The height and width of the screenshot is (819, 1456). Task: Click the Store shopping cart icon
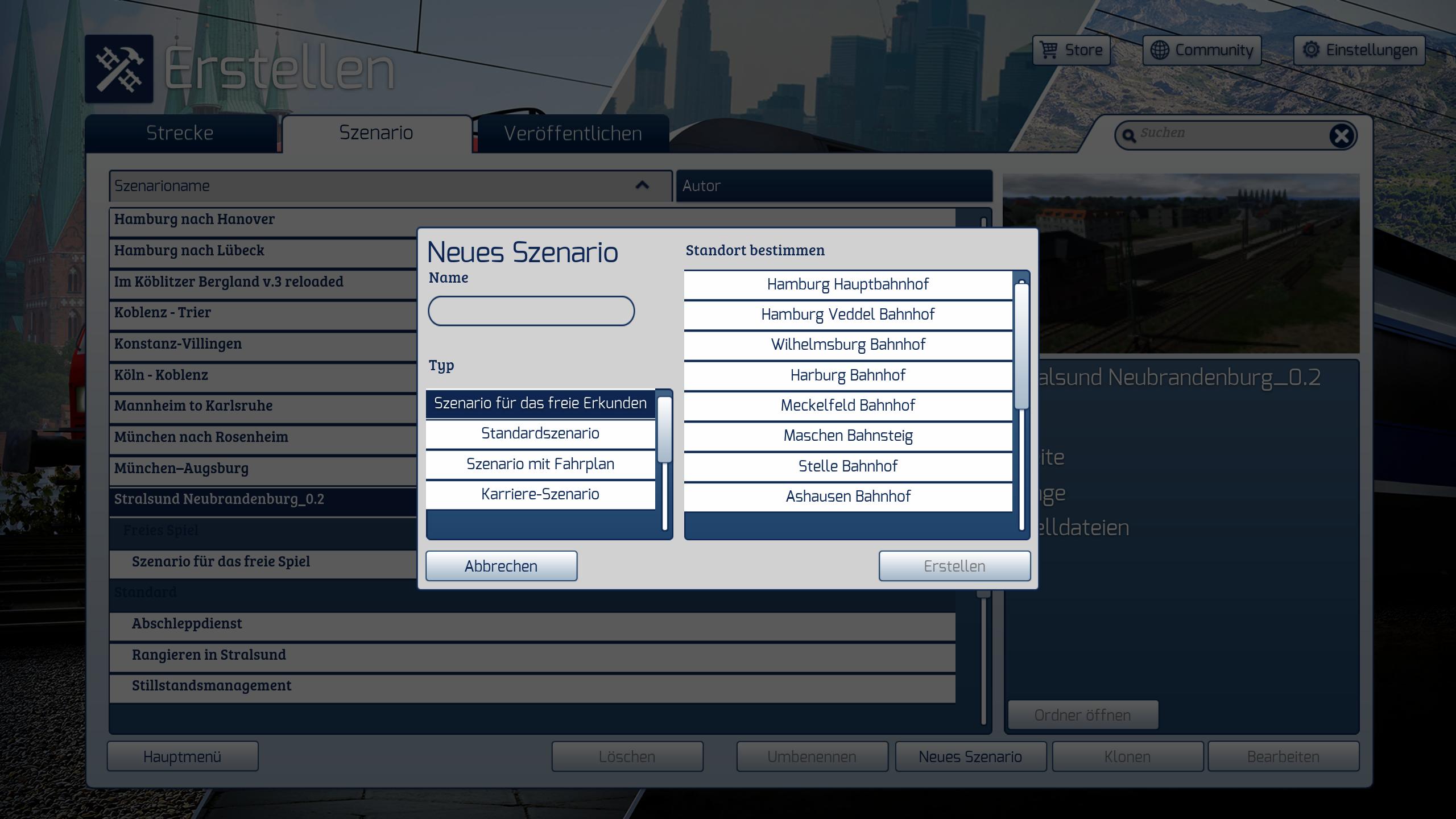(1048, 50)
